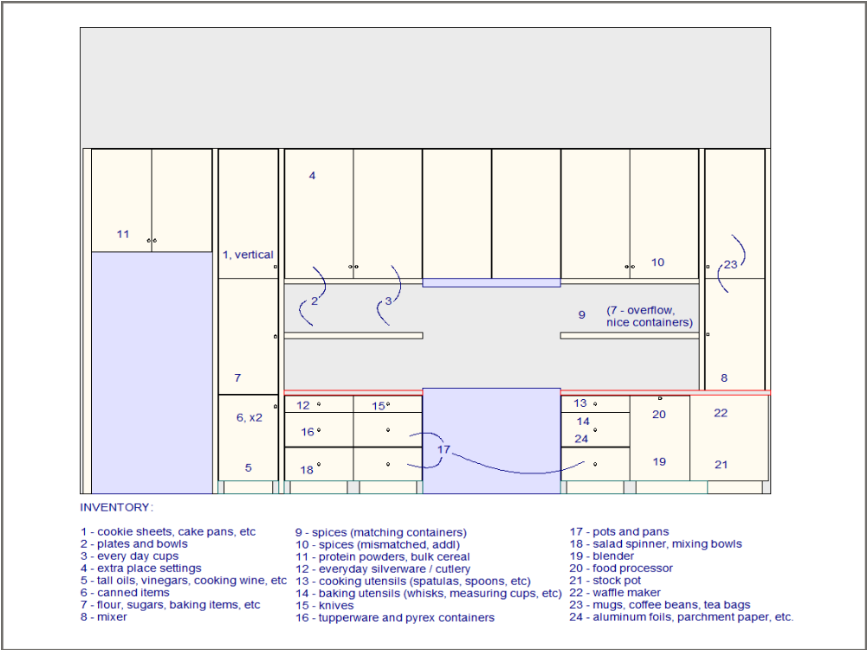Click cabinet 20 for the food processor
This screenshot has width=867, height=651.
659,415
